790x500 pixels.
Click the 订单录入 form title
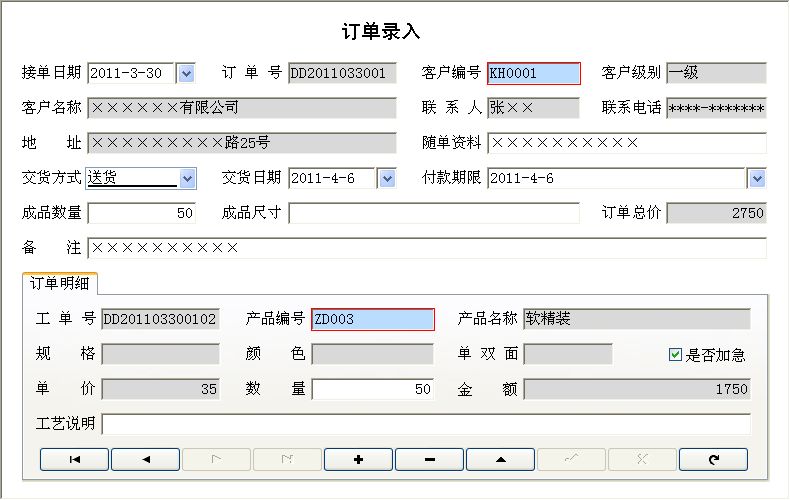pyautogui.click(x=381, y=31)
